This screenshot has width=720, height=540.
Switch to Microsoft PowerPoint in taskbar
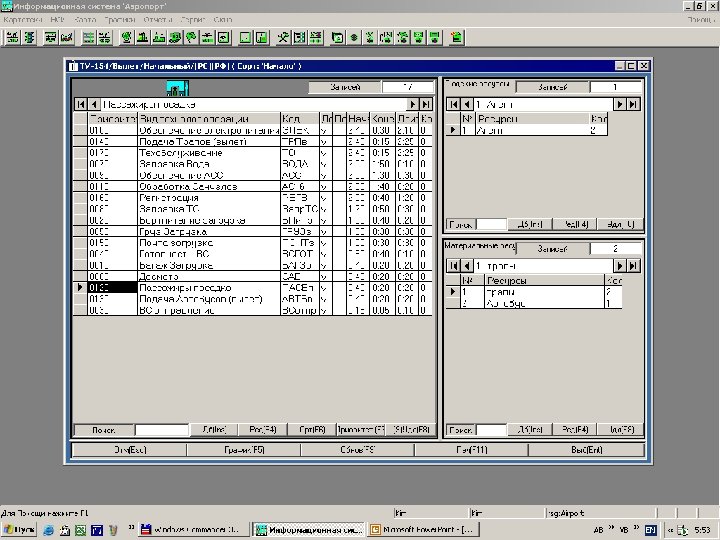click(x=424, y=530)
